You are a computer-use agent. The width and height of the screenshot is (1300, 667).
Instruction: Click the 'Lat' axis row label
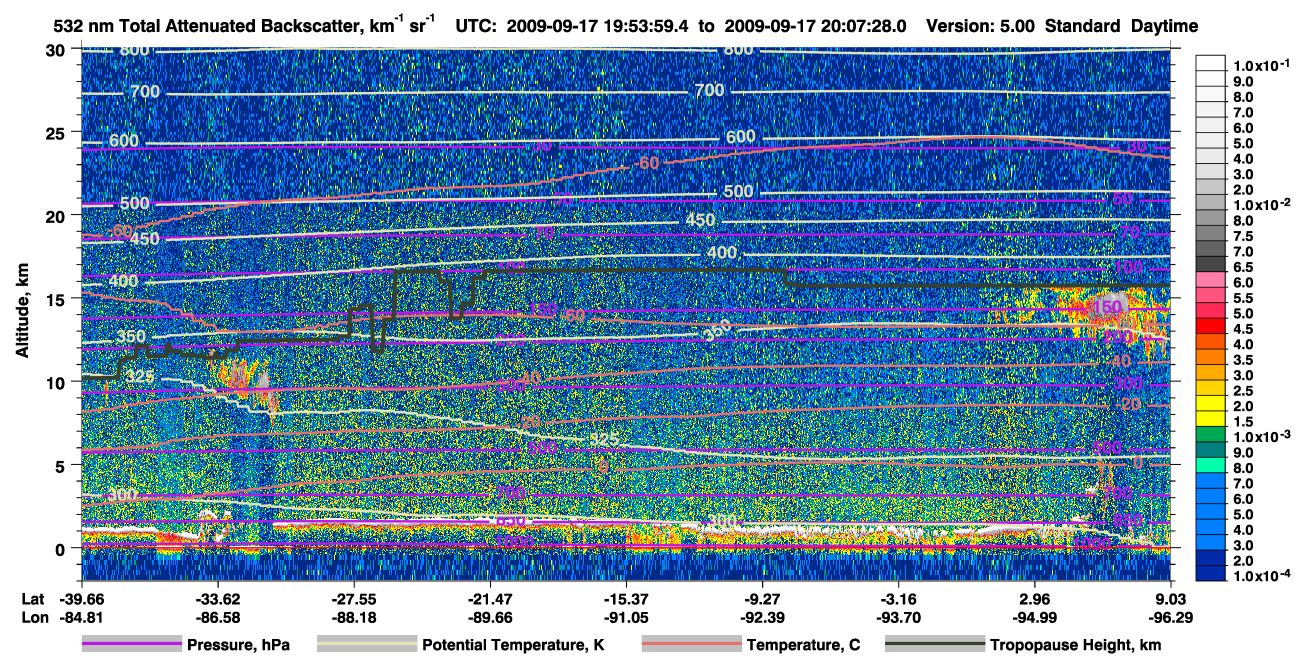click(31, 599)
